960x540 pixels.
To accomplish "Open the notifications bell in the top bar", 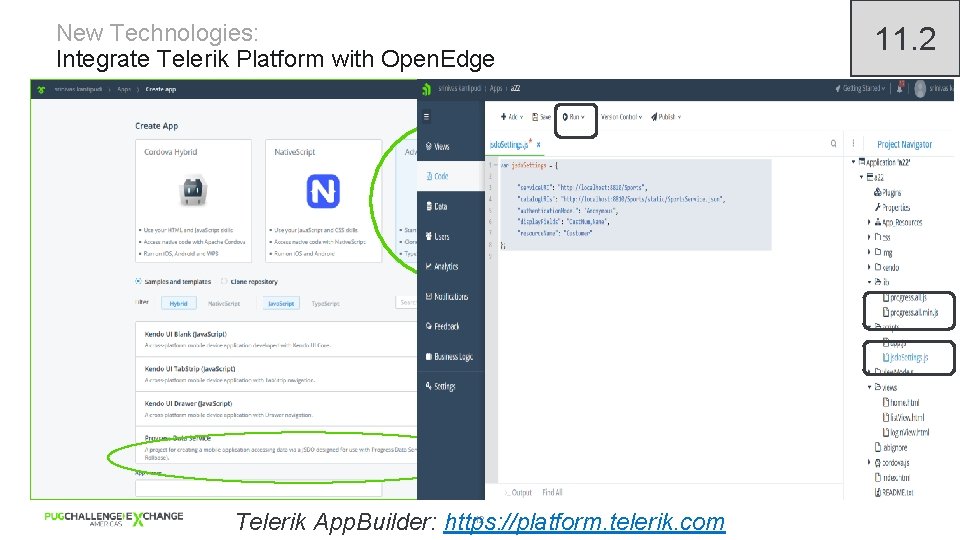I will tap(900, 88).
